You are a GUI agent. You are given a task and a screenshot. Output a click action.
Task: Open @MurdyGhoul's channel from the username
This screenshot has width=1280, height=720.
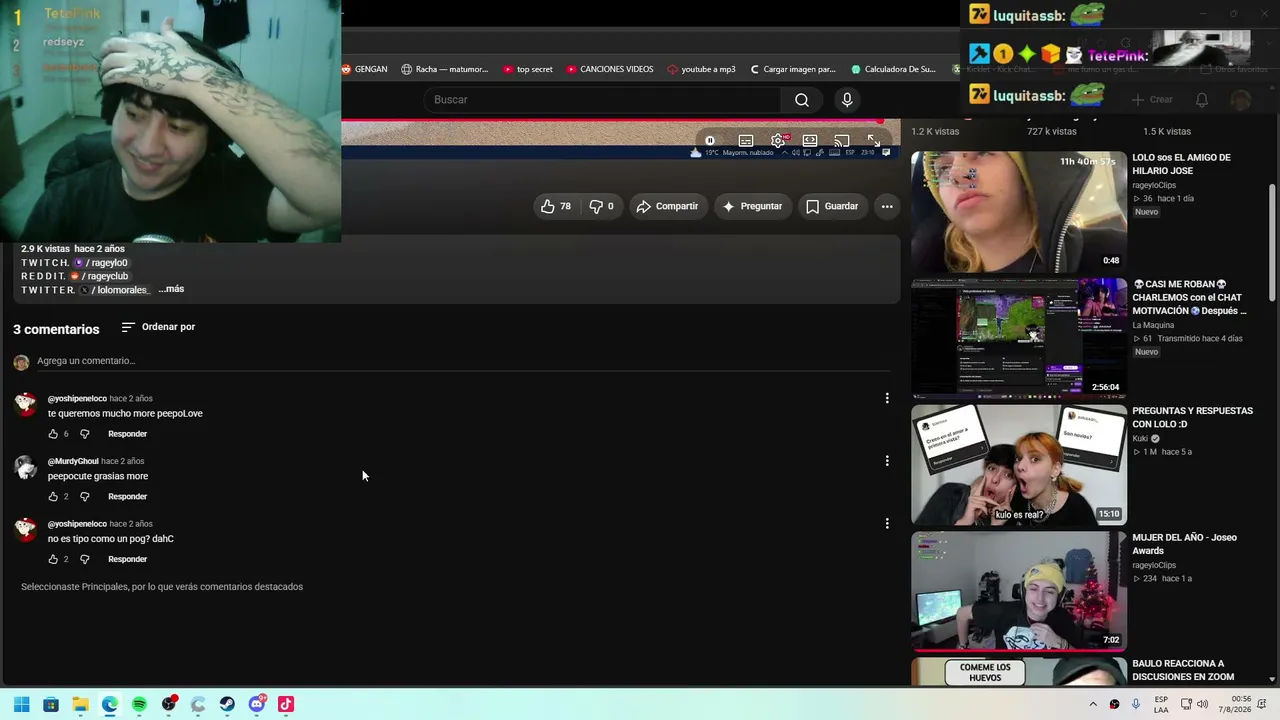point(73,461)
